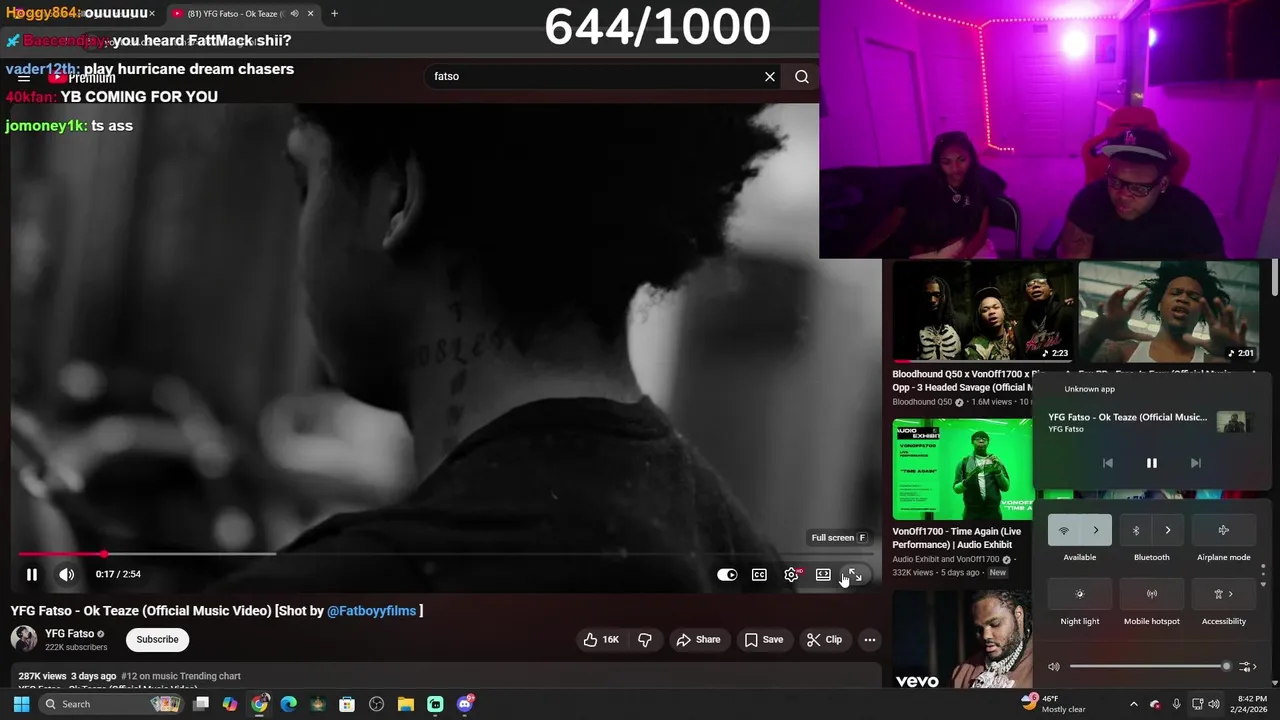Expand Bluetooth devices arrow

point(1168,530)
